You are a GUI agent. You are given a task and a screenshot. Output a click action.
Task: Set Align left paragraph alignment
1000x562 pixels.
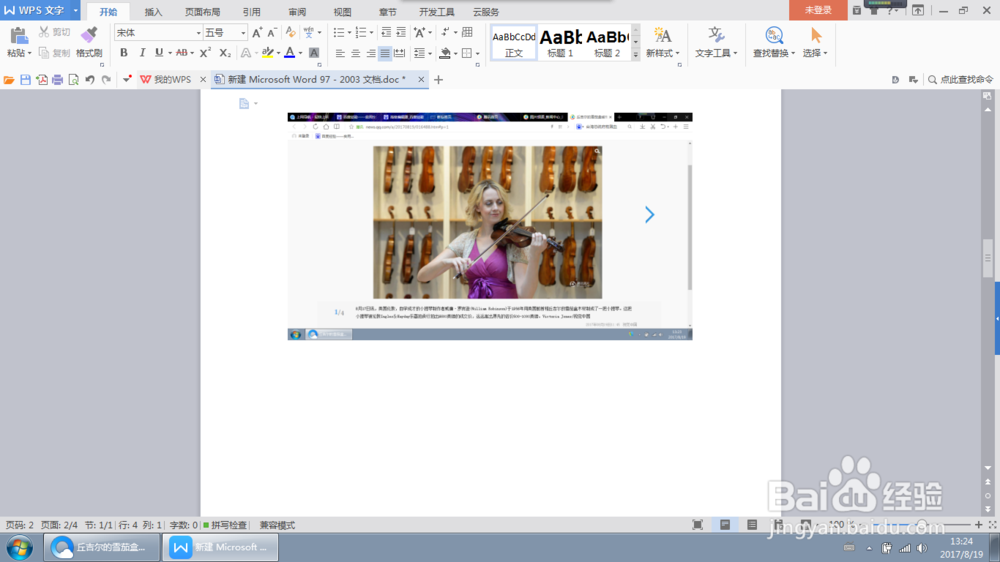(340, 54)
